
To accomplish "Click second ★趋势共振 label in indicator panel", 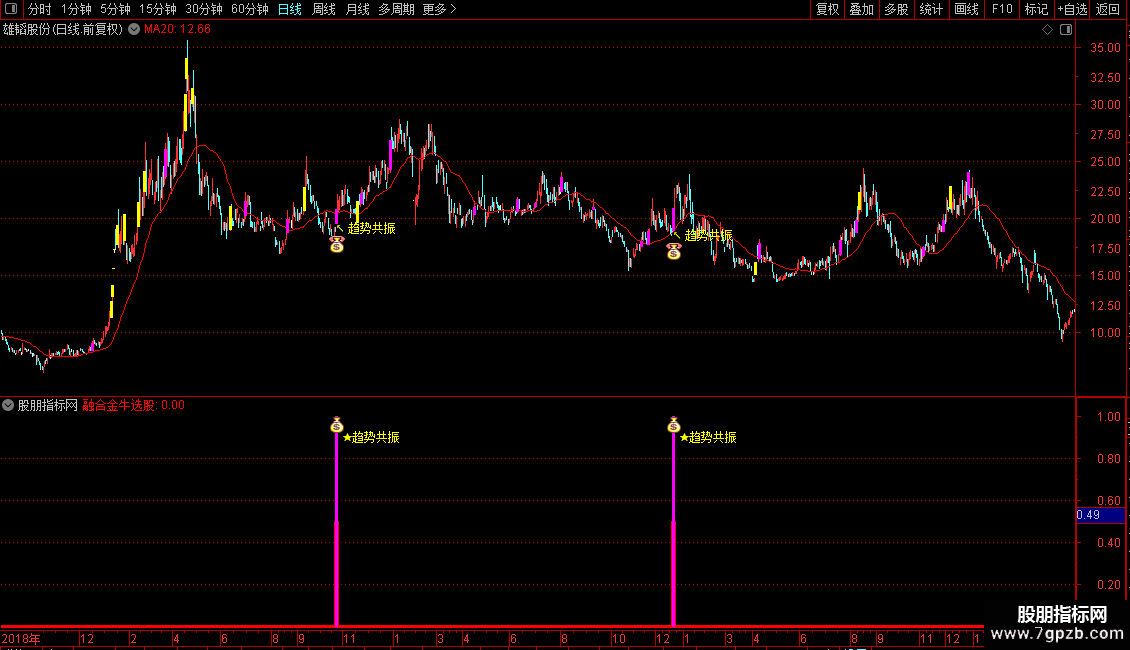I will pyautogui.click(x=708, y=437).
